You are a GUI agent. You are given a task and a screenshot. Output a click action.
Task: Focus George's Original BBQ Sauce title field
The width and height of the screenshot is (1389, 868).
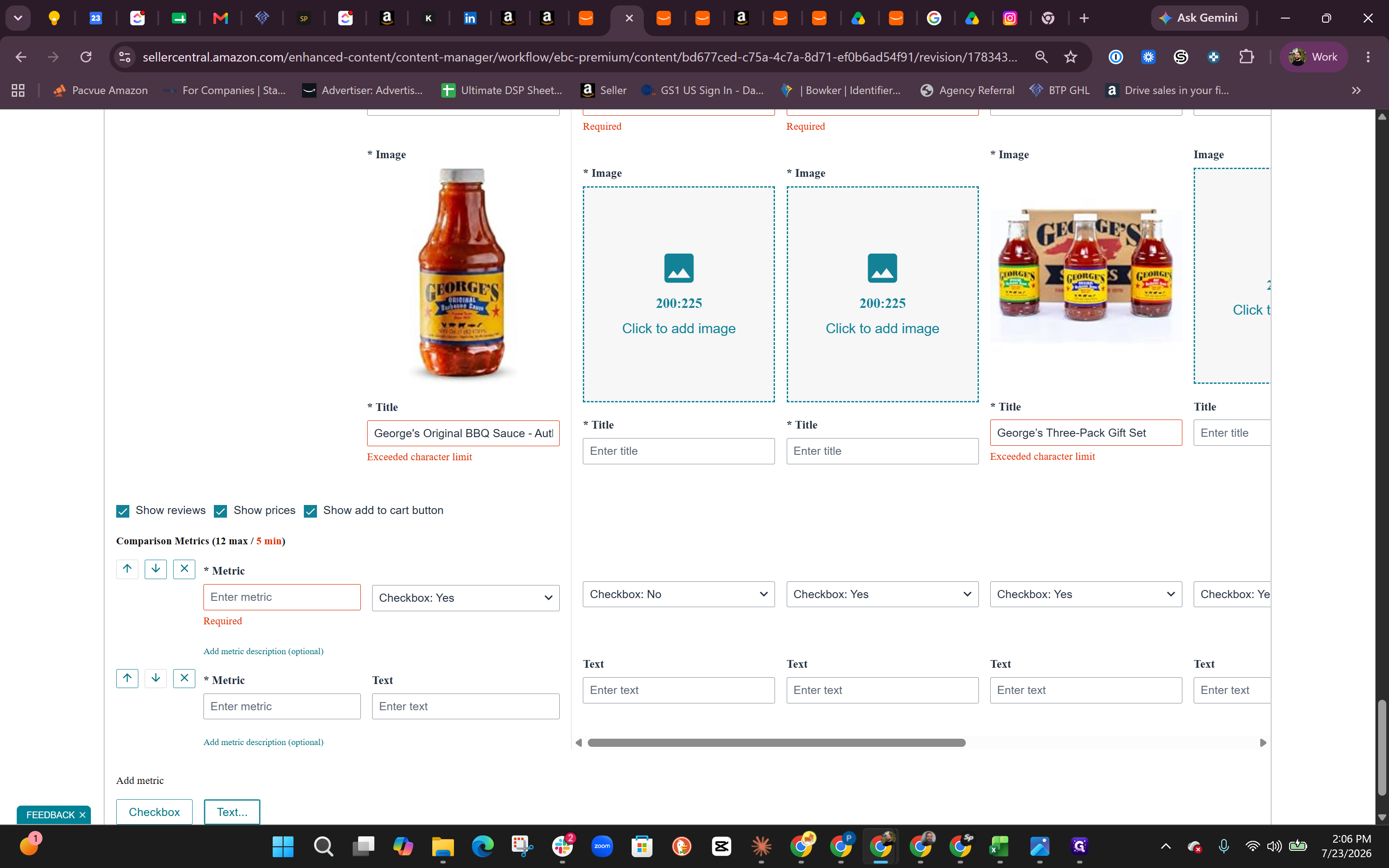(x=463, y=434)
